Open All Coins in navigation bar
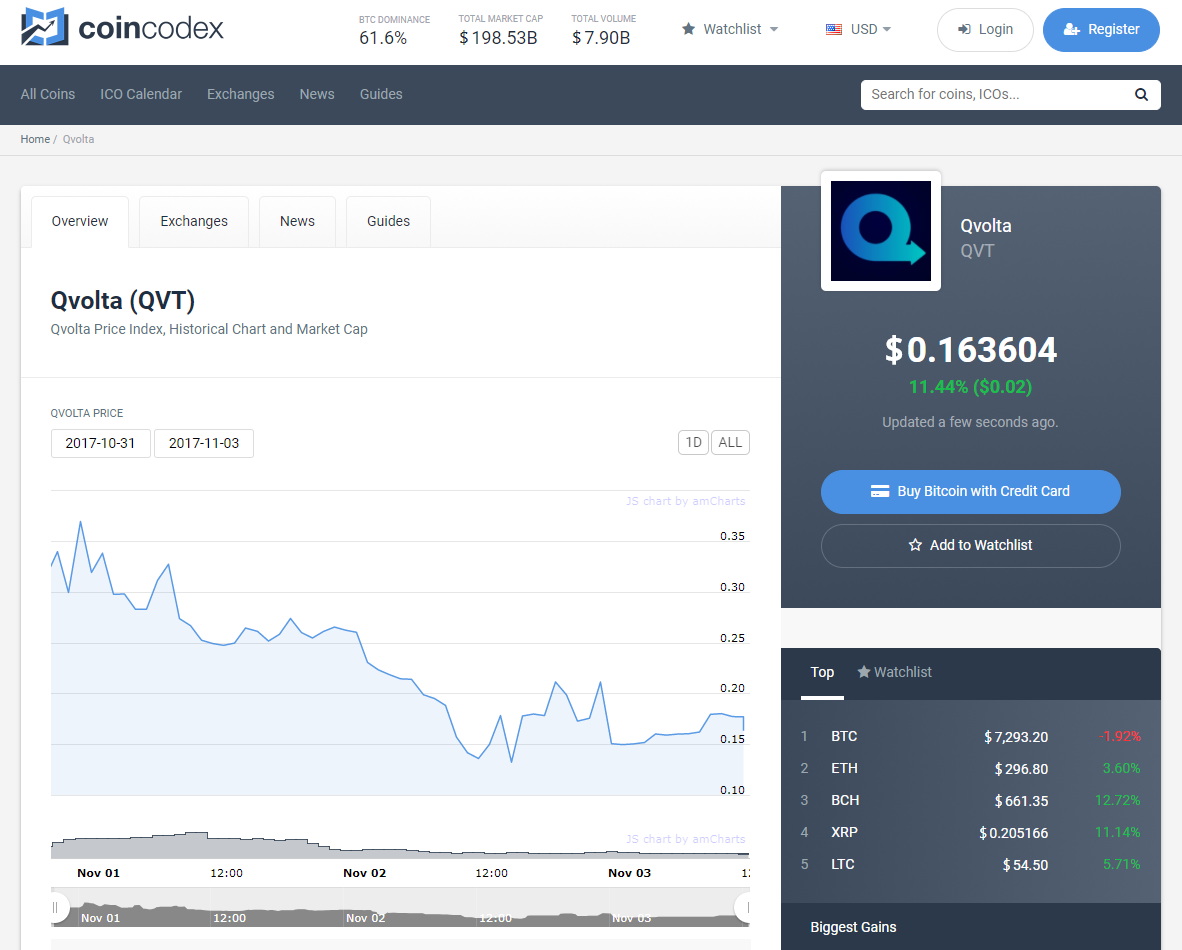The width and height of the screenshot is (1182, 950). coord(47,94)
